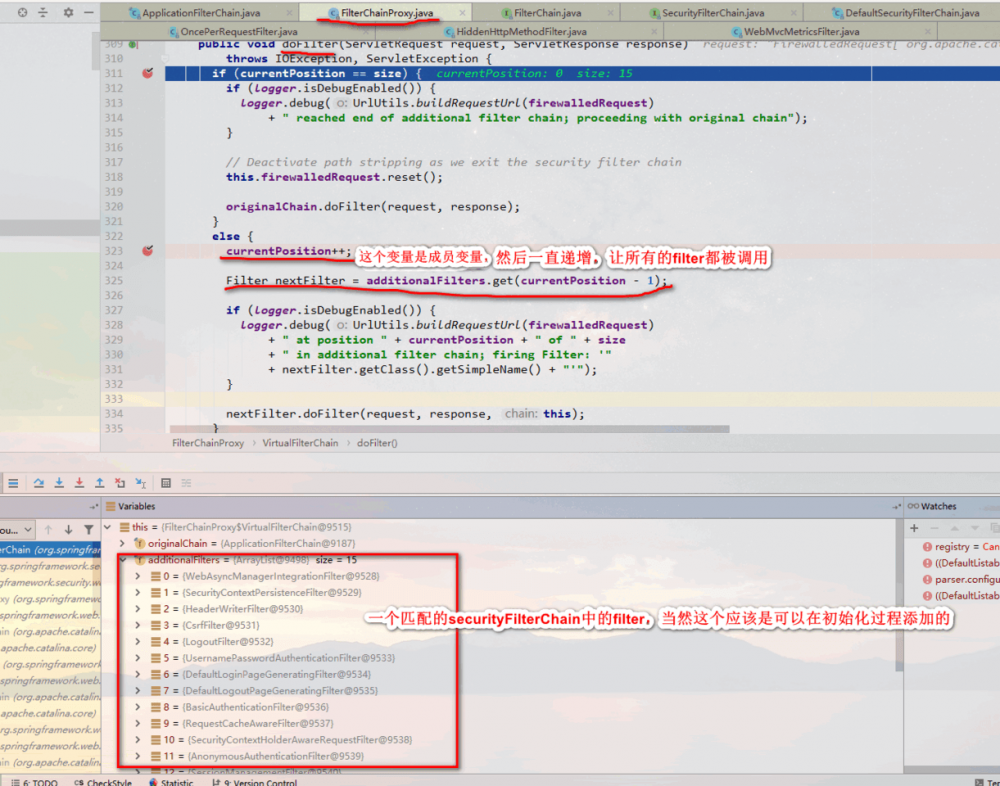Click Step Over in debugger toolbar
Screen dimensions: 1000x786
[39, 483]
